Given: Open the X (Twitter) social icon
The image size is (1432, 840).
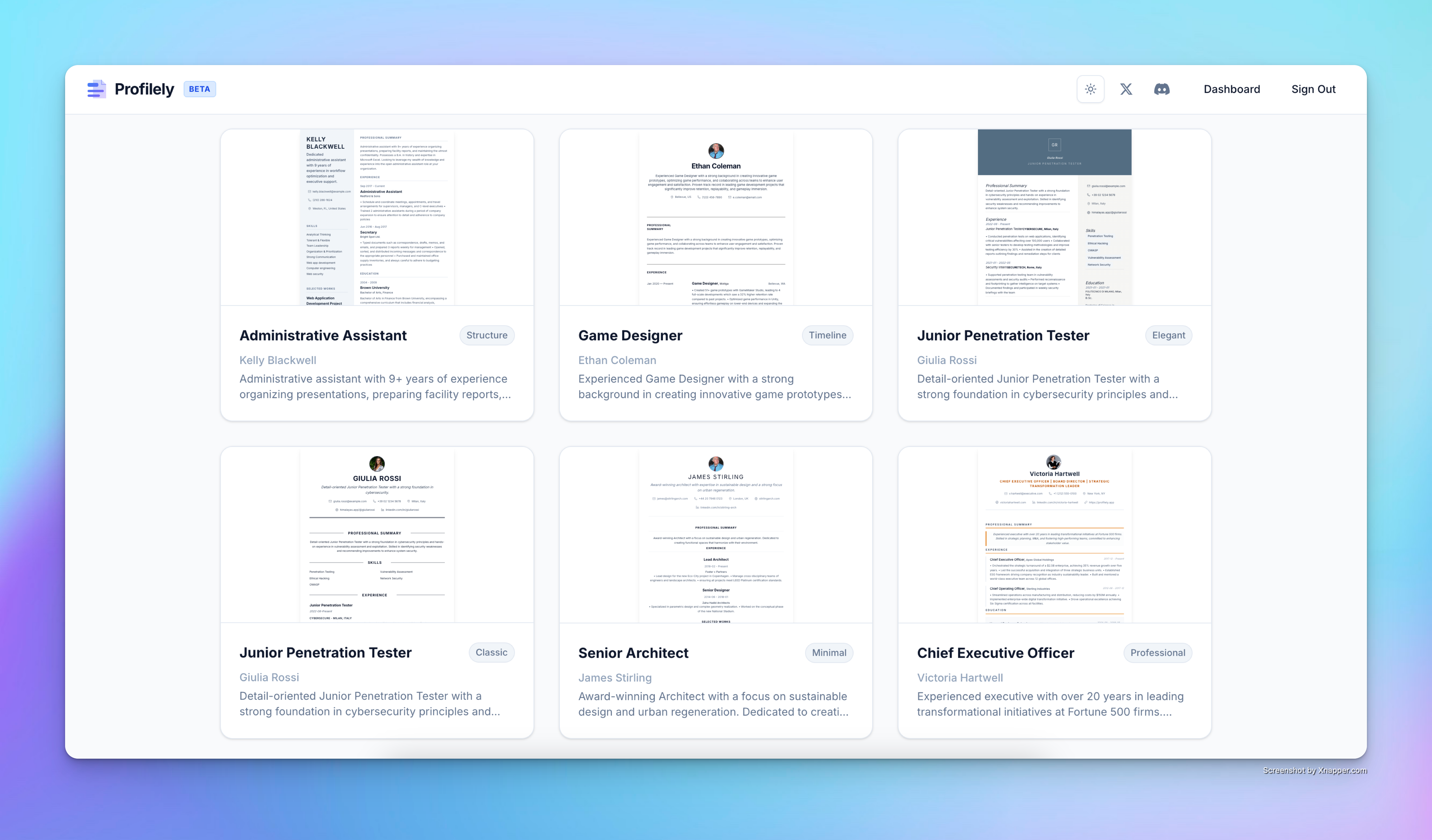Looking at the screenshot, I should click(x=1126, y=89).
